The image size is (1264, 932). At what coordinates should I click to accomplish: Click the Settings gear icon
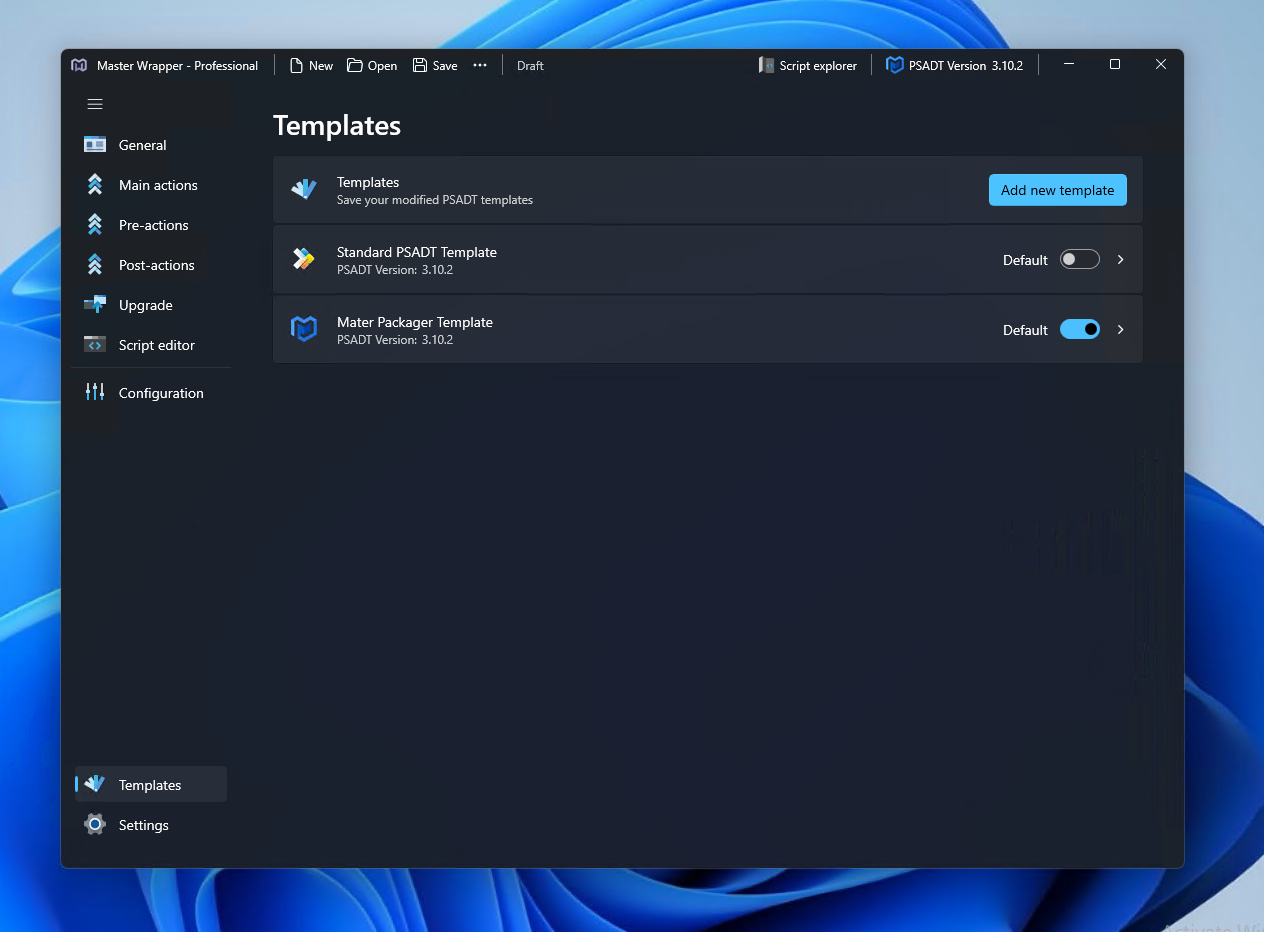pyautogui.click(x=95, y=824)
